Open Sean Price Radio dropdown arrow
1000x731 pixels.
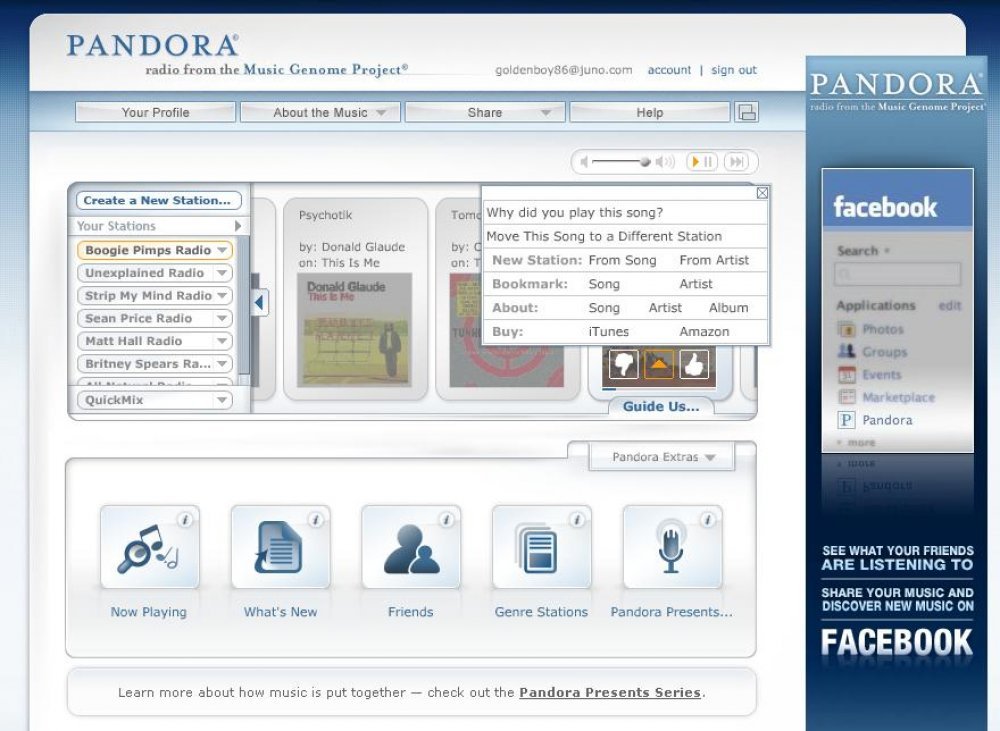tap(222, 318)
